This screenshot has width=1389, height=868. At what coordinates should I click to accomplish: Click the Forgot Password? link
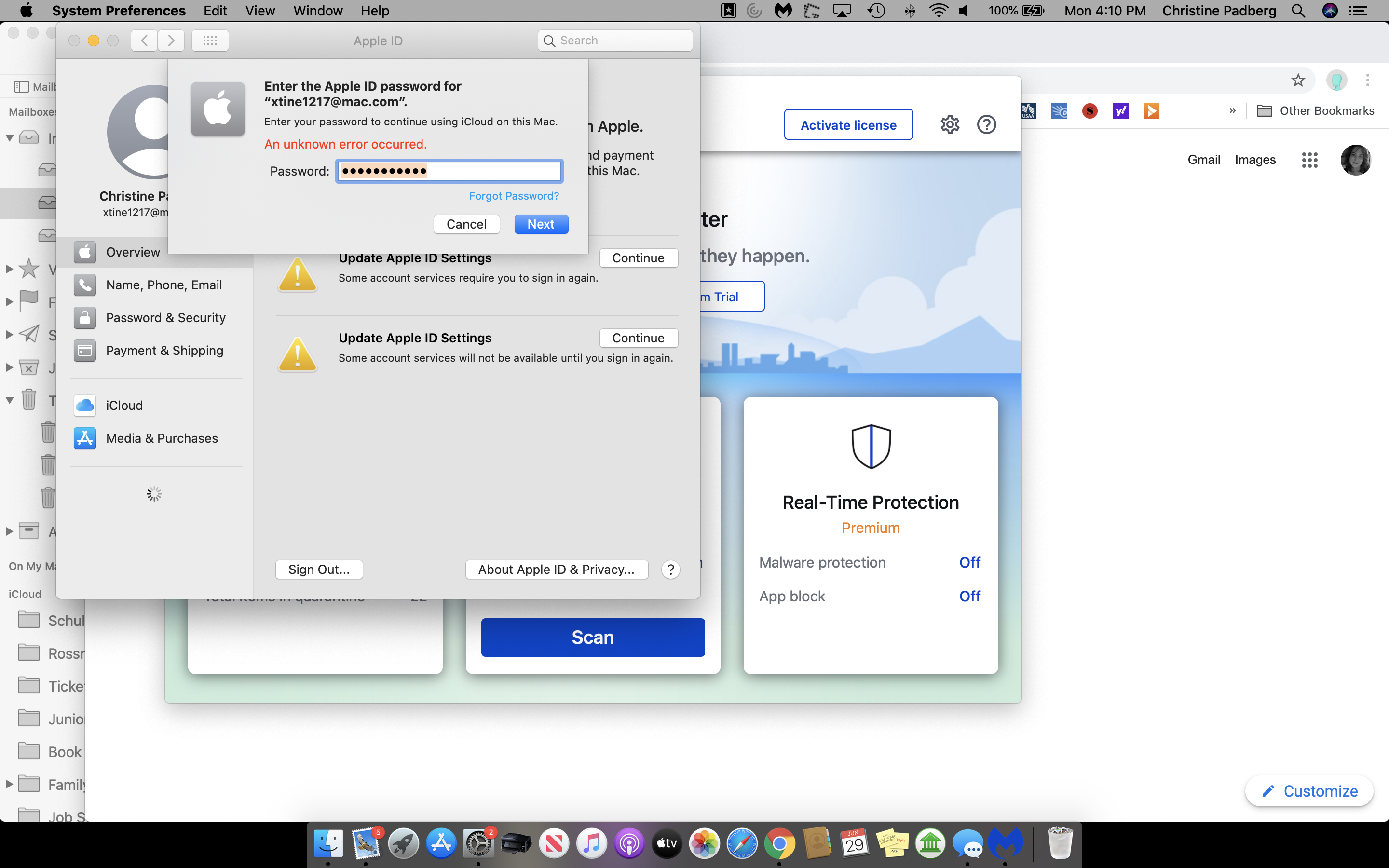[x=514, y=196]
